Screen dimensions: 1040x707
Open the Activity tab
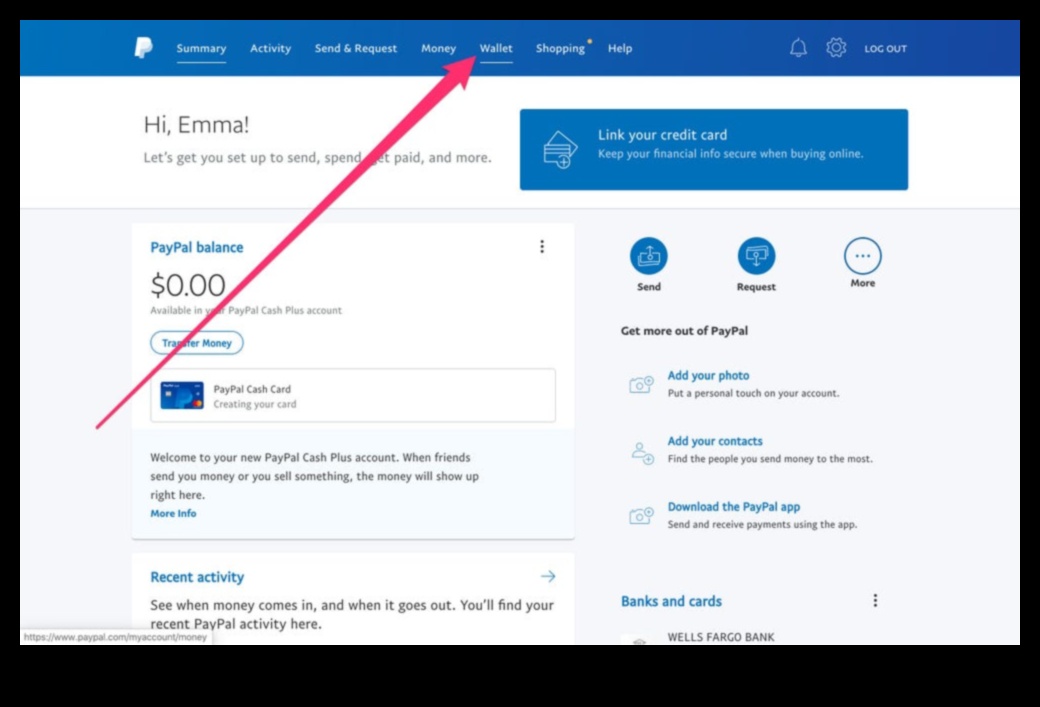[x=270, y=48]
